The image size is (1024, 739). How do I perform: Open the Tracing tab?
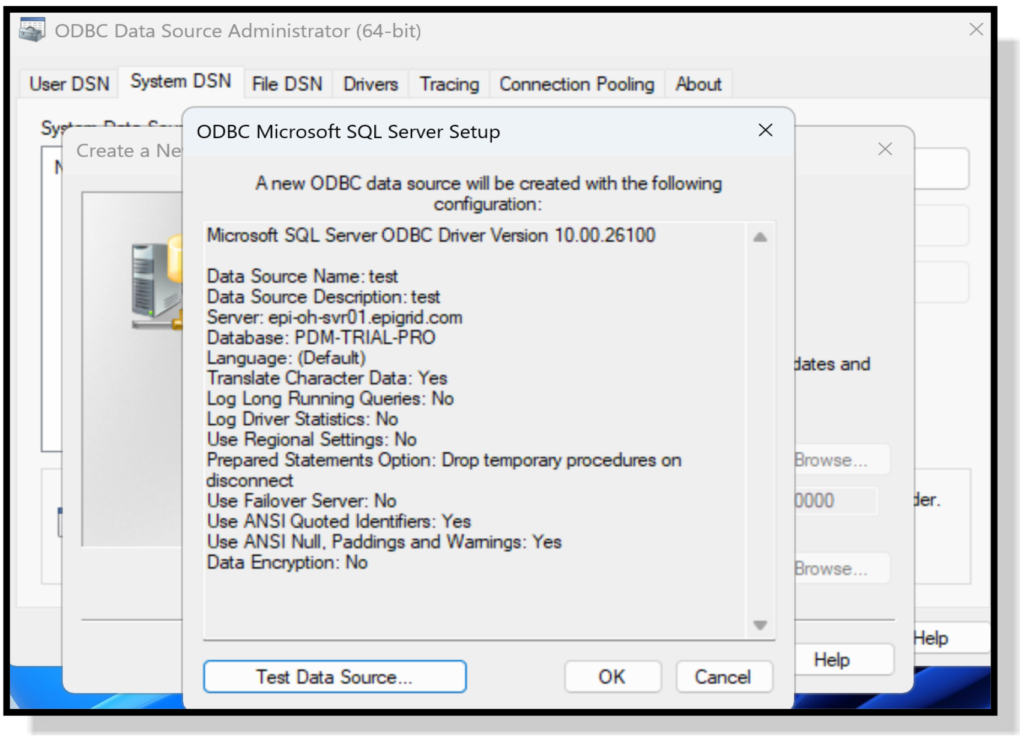(449, 84)
